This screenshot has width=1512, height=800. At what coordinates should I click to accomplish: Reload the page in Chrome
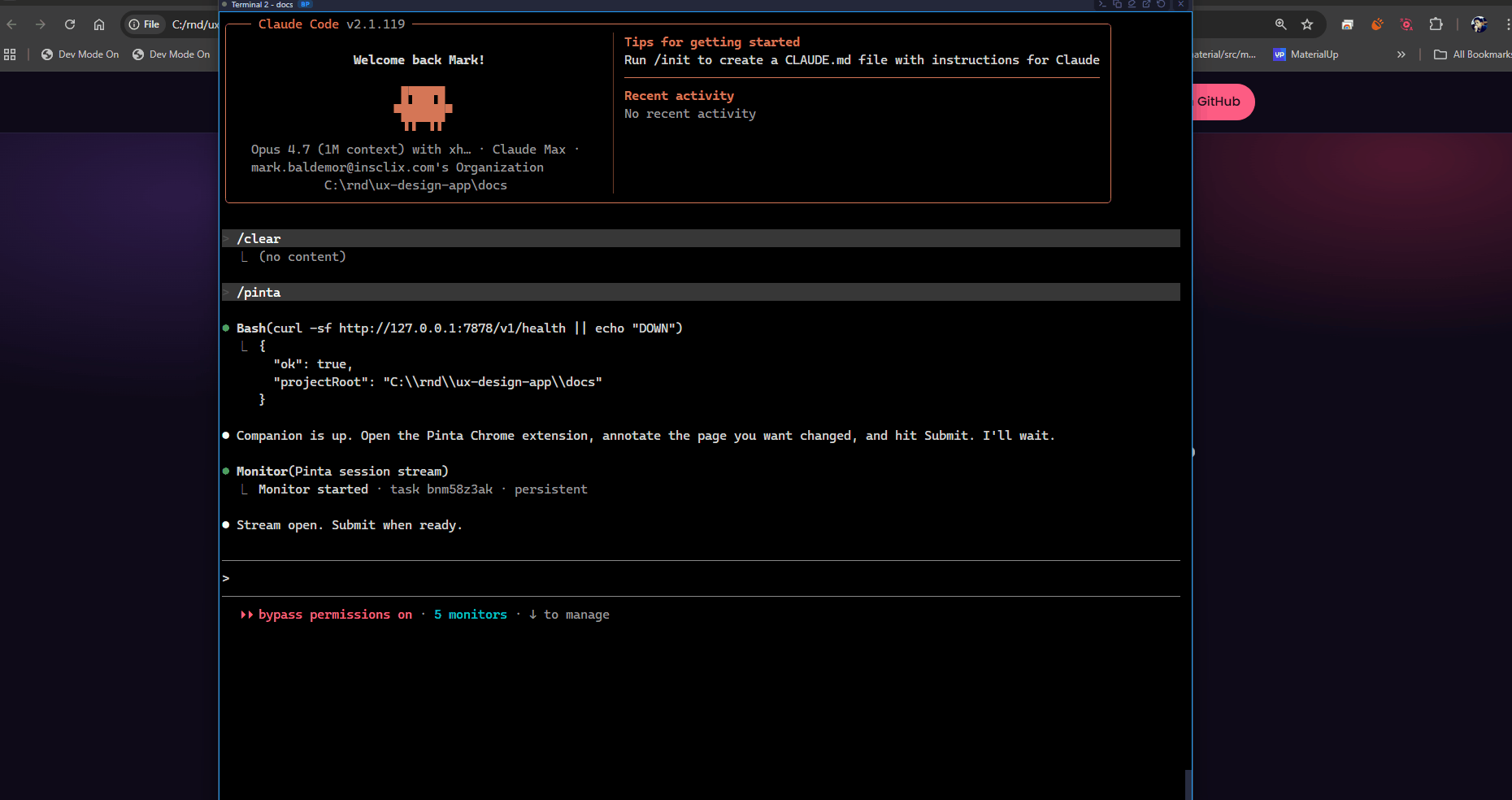[x=70, y=24]
